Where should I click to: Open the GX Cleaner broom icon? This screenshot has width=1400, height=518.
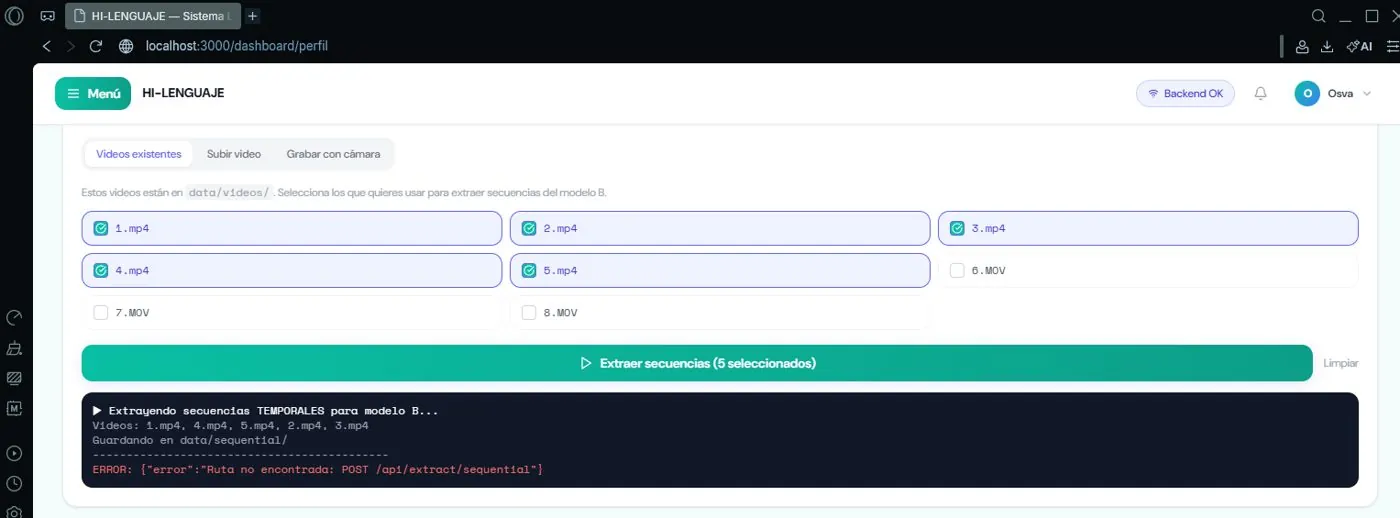tap(14, 348)
